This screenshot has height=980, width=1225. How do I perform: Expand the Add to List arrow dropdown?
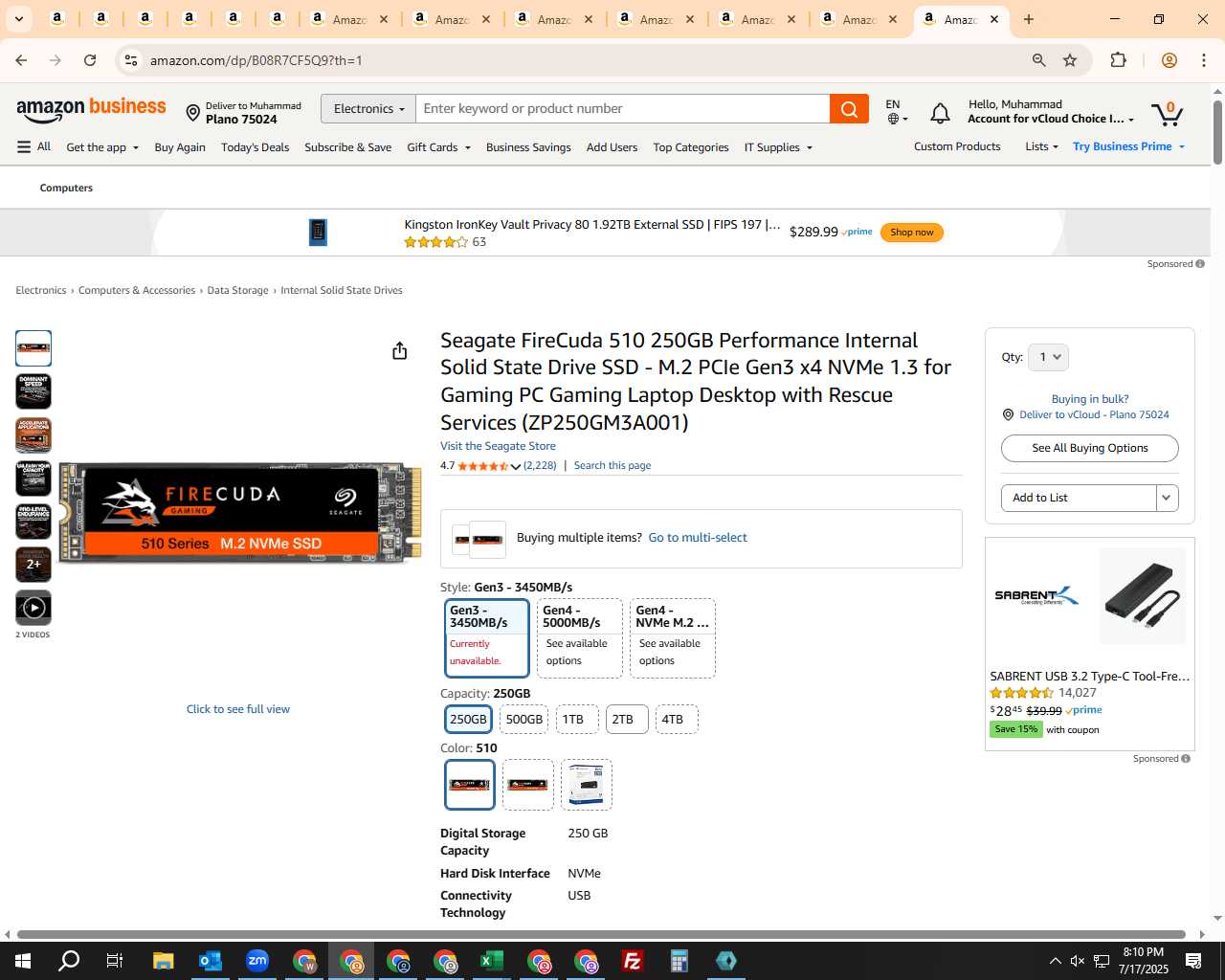point(1167,498)
